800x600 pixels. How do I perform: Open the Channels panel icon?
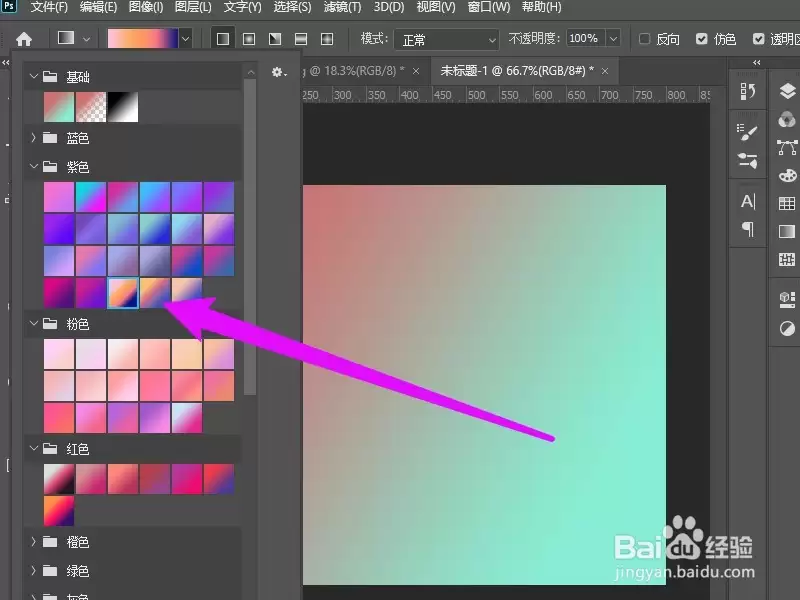coord(787,120)
